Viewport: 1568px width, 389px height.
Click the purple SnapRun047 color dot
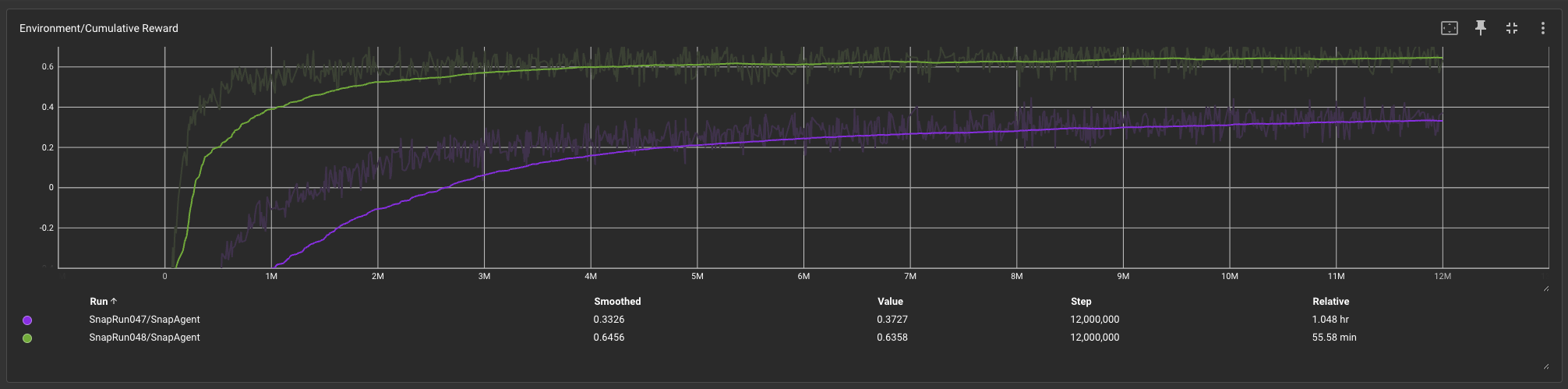click(27, 320)
